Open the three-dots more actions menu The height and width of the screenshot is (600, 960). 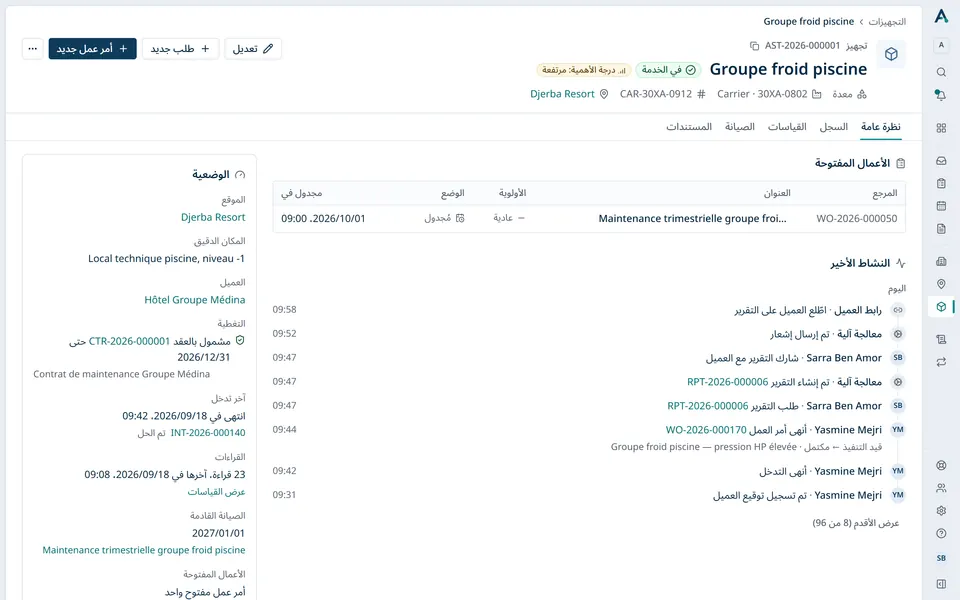(x=32, y=48)
